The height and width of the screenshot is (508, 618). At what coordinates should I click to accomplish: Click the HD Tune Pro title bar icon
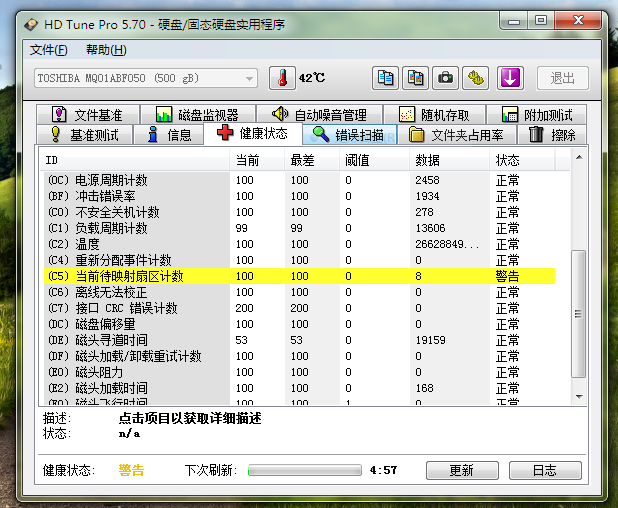coord(31,24)
